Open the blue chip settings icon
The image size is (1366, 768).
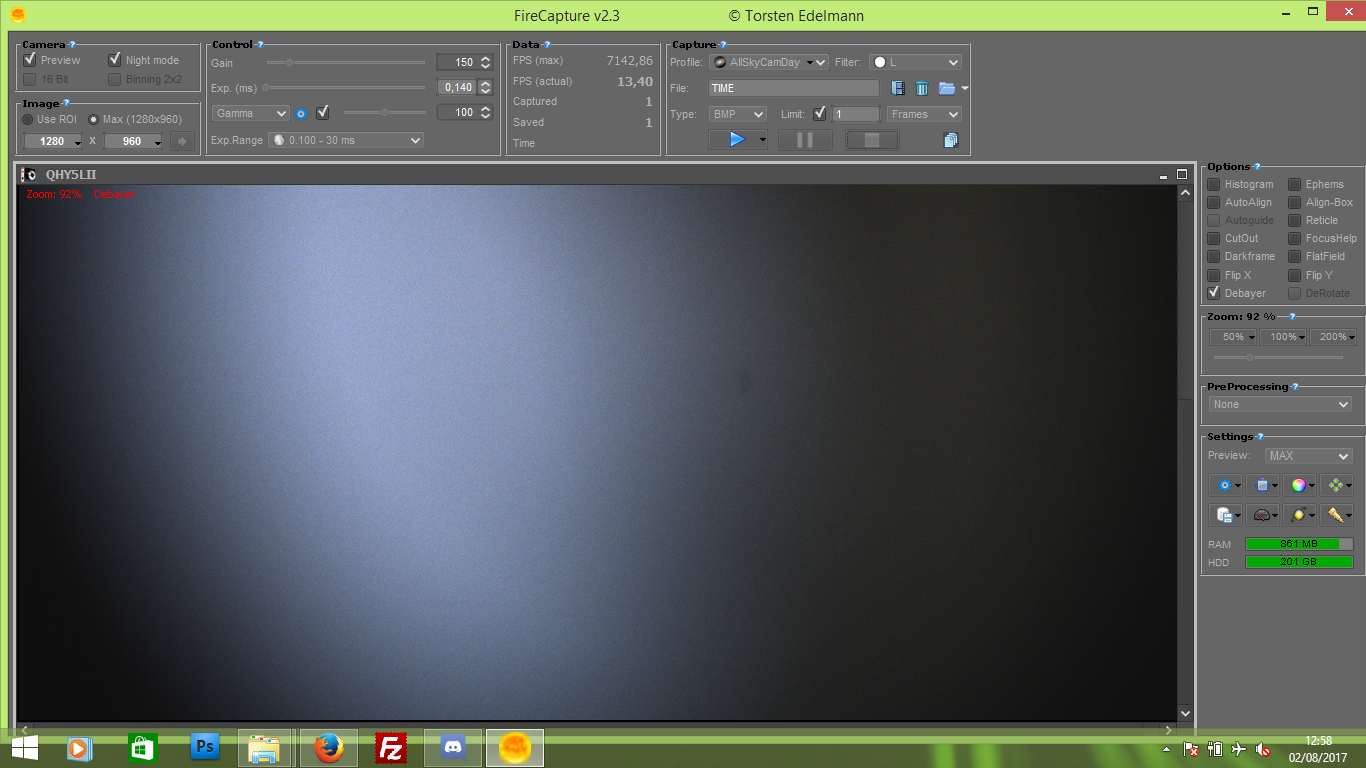1262,486
